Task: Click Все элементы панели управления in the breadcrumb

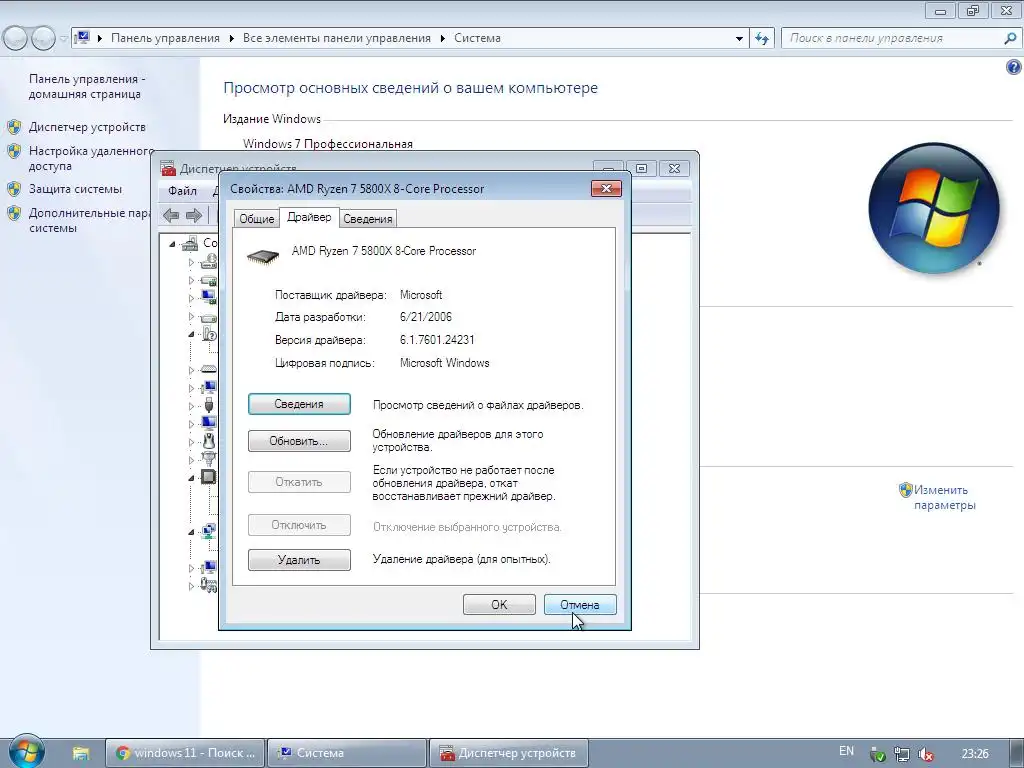Action: [x=336, y=38]
